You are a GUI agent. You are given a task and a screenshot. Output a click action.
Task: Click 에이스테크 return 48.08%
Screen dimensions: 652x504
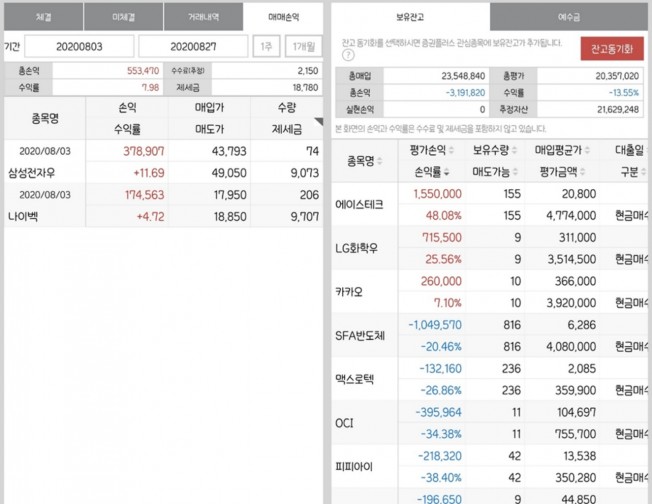[444, 215]
